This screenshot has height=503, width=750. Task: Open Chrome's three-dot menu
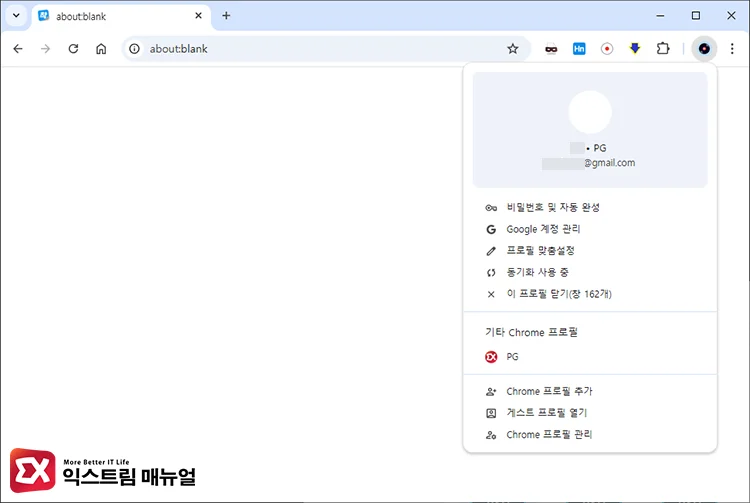tap(732, 49)
